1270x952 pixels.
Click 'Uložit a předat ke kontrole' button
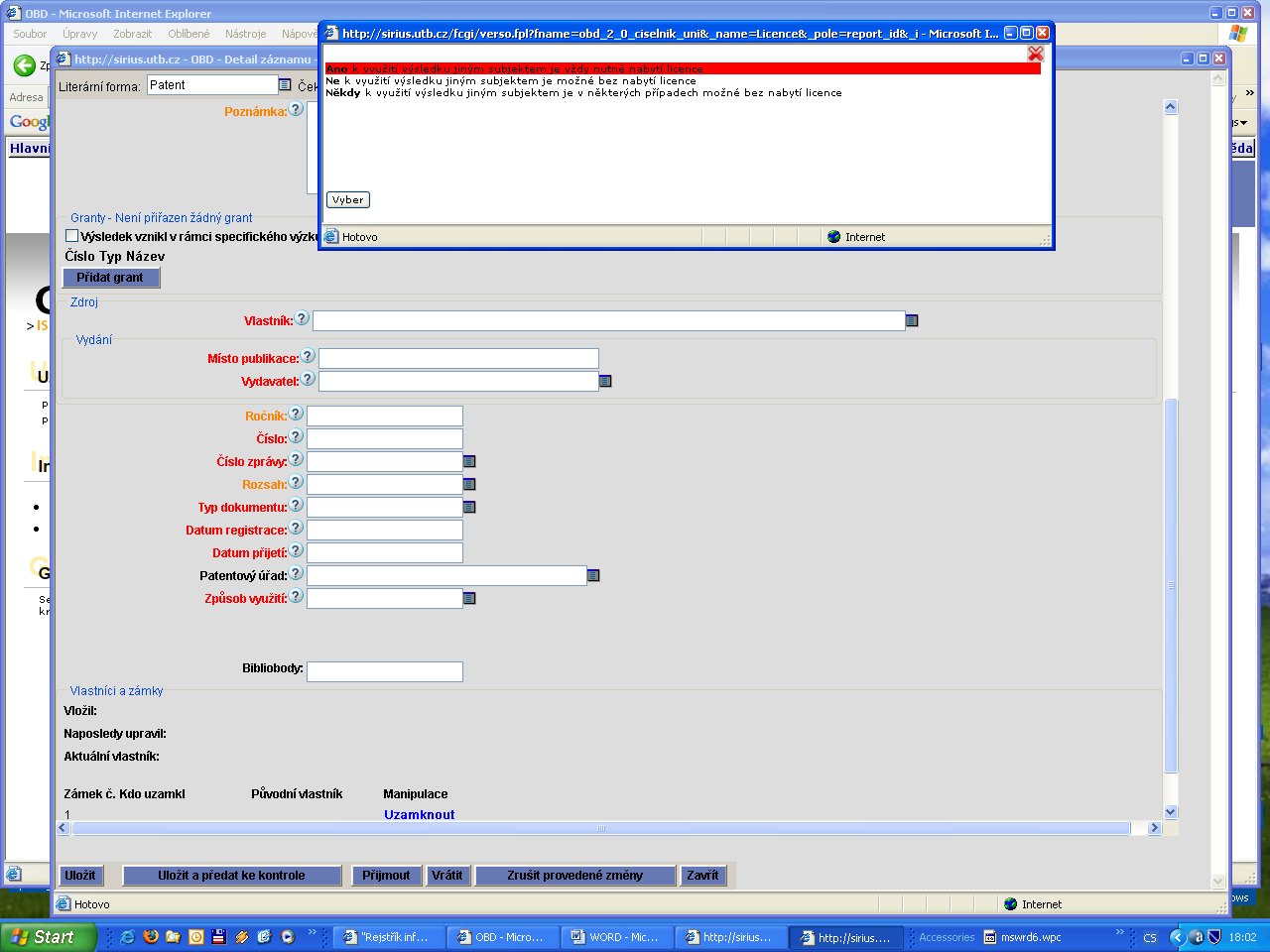[231, 876]
